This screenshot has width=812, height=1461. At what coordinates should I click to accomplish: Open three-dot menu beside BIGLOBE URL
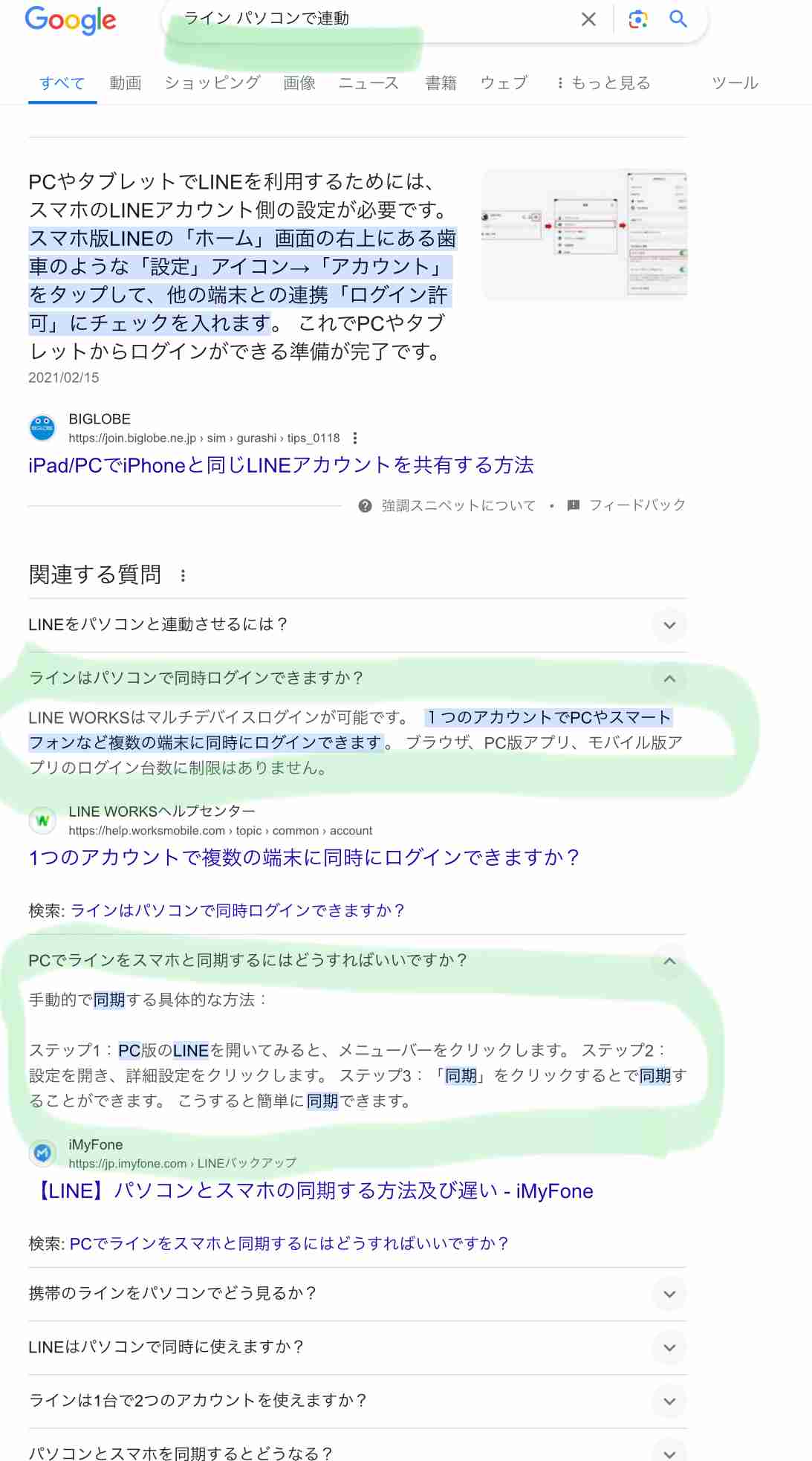point(355,438)
